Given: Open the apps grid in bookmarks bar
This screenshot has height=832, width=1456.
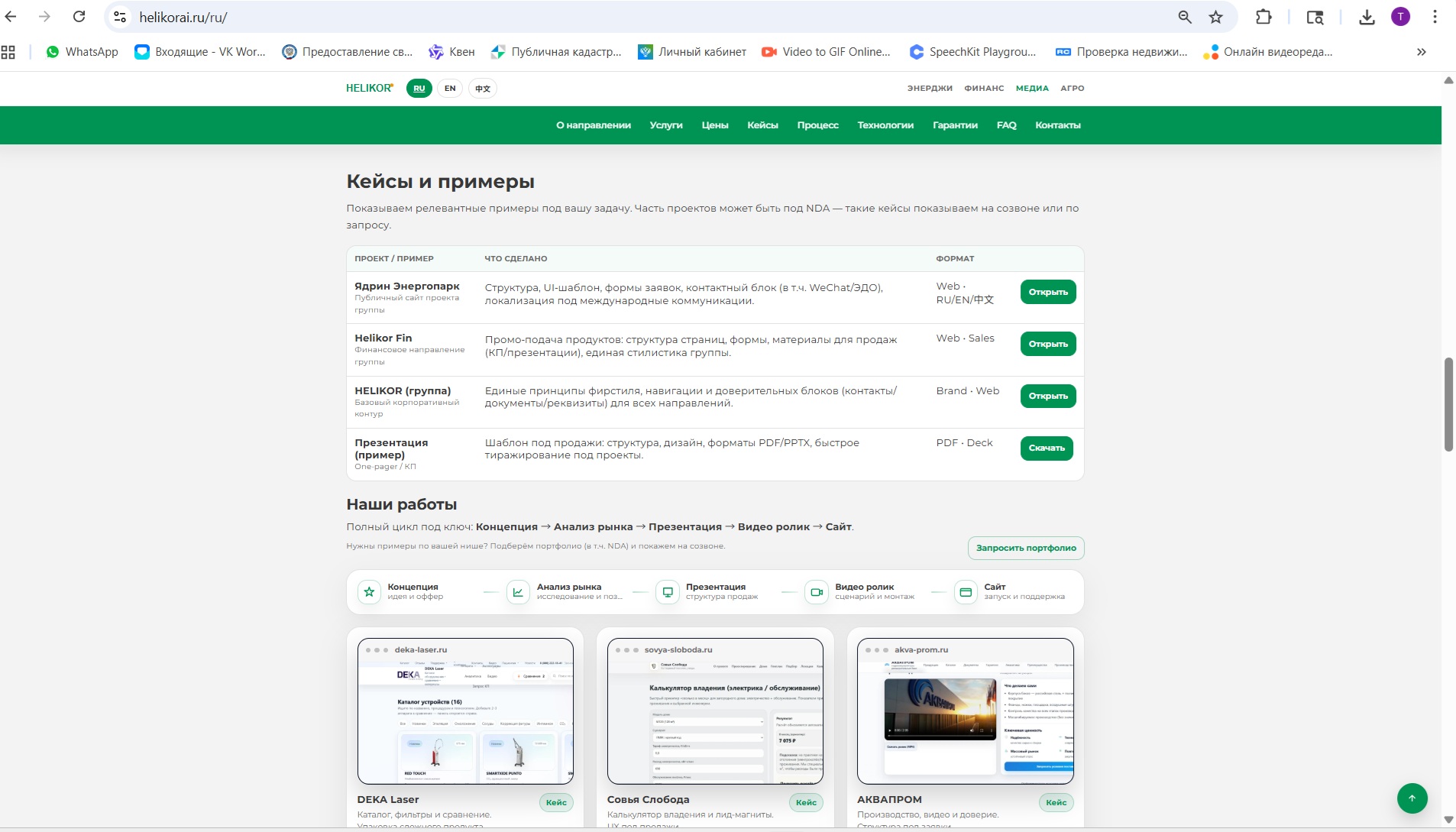Looking at the screenshot, I should pyautogui.click(x=8, y=52).
